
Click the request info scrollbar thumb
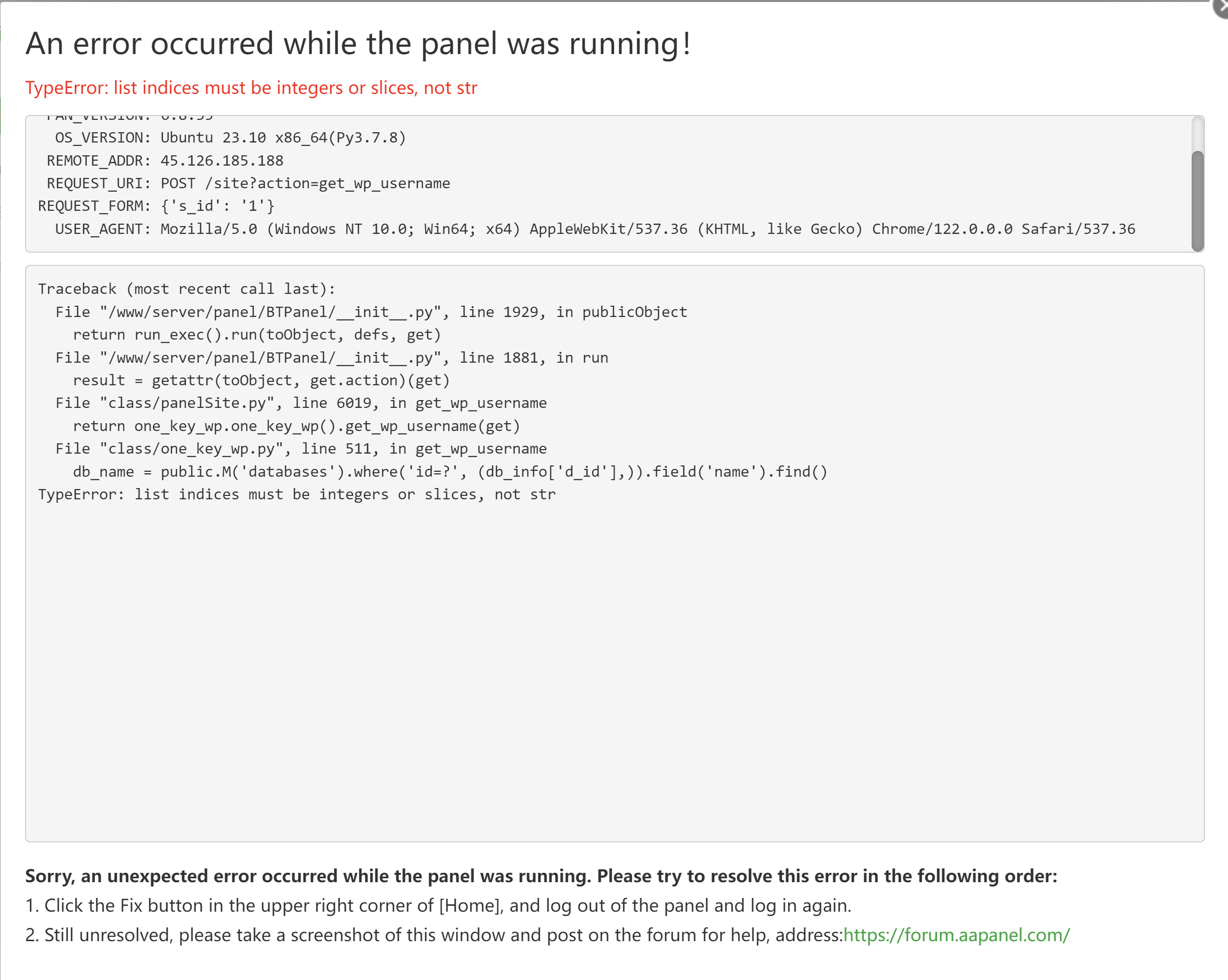(1197, 200)
